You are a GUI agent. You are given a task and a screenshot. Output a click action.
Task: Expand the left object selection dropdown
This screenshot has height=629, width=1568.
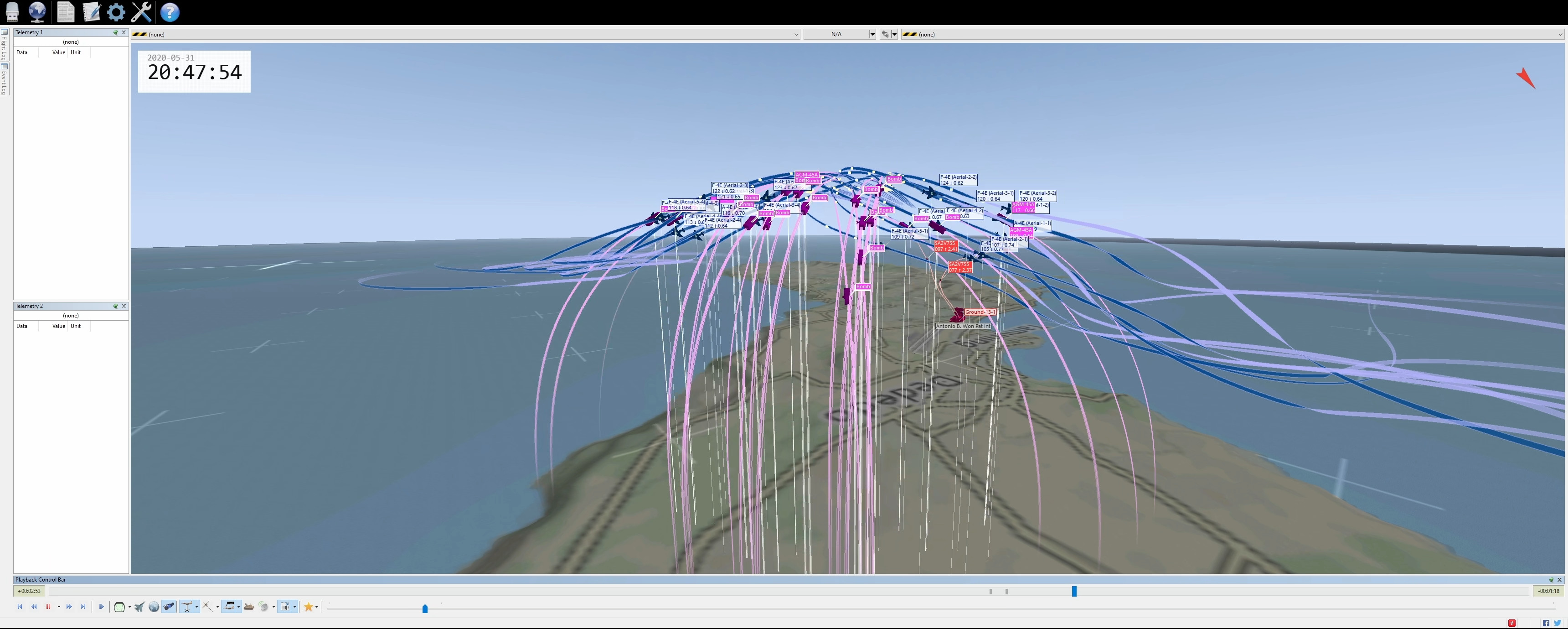pos(795,35)
